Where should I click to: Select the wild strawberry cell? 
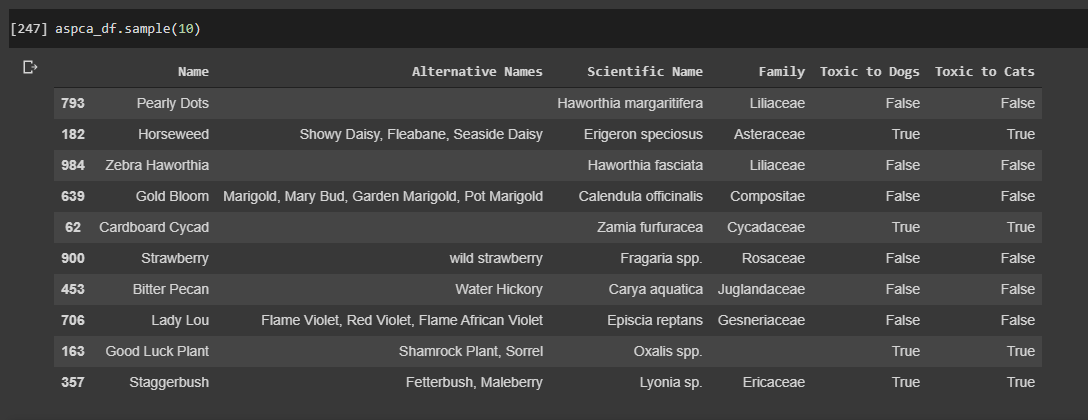(x=496, y=258)
